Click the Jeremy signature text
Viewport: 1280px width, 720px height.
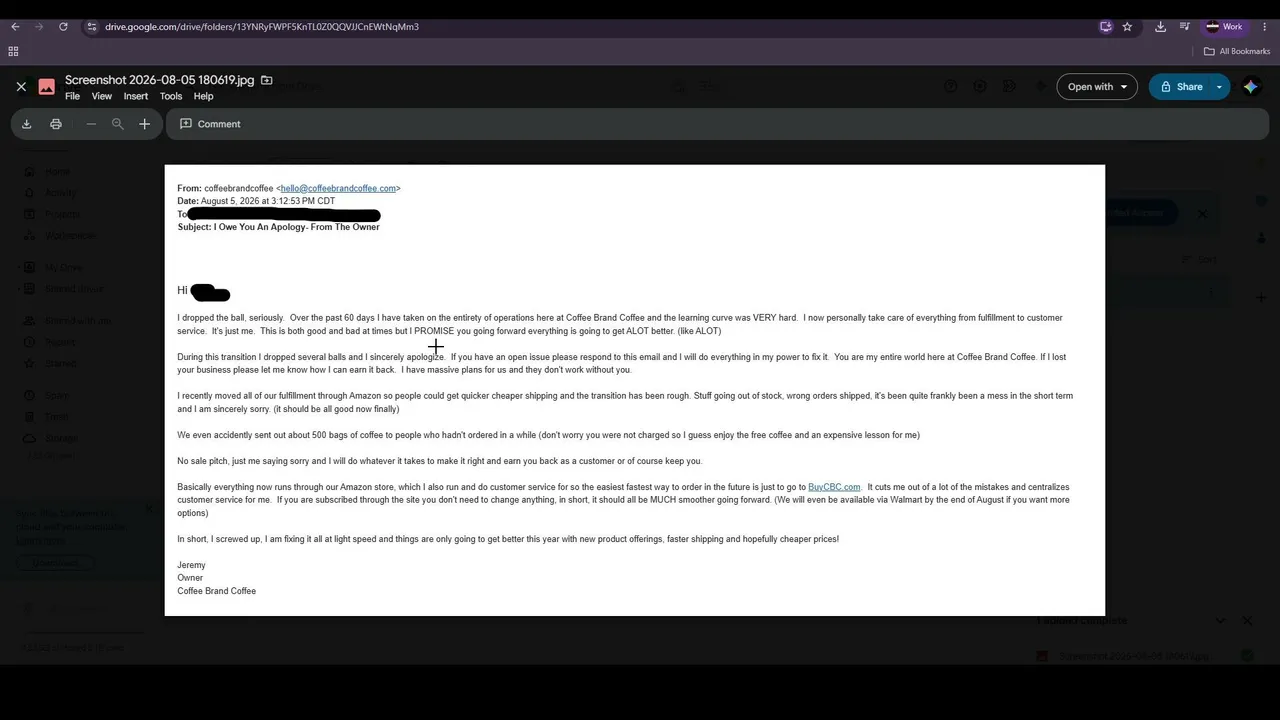pos(191,565)
